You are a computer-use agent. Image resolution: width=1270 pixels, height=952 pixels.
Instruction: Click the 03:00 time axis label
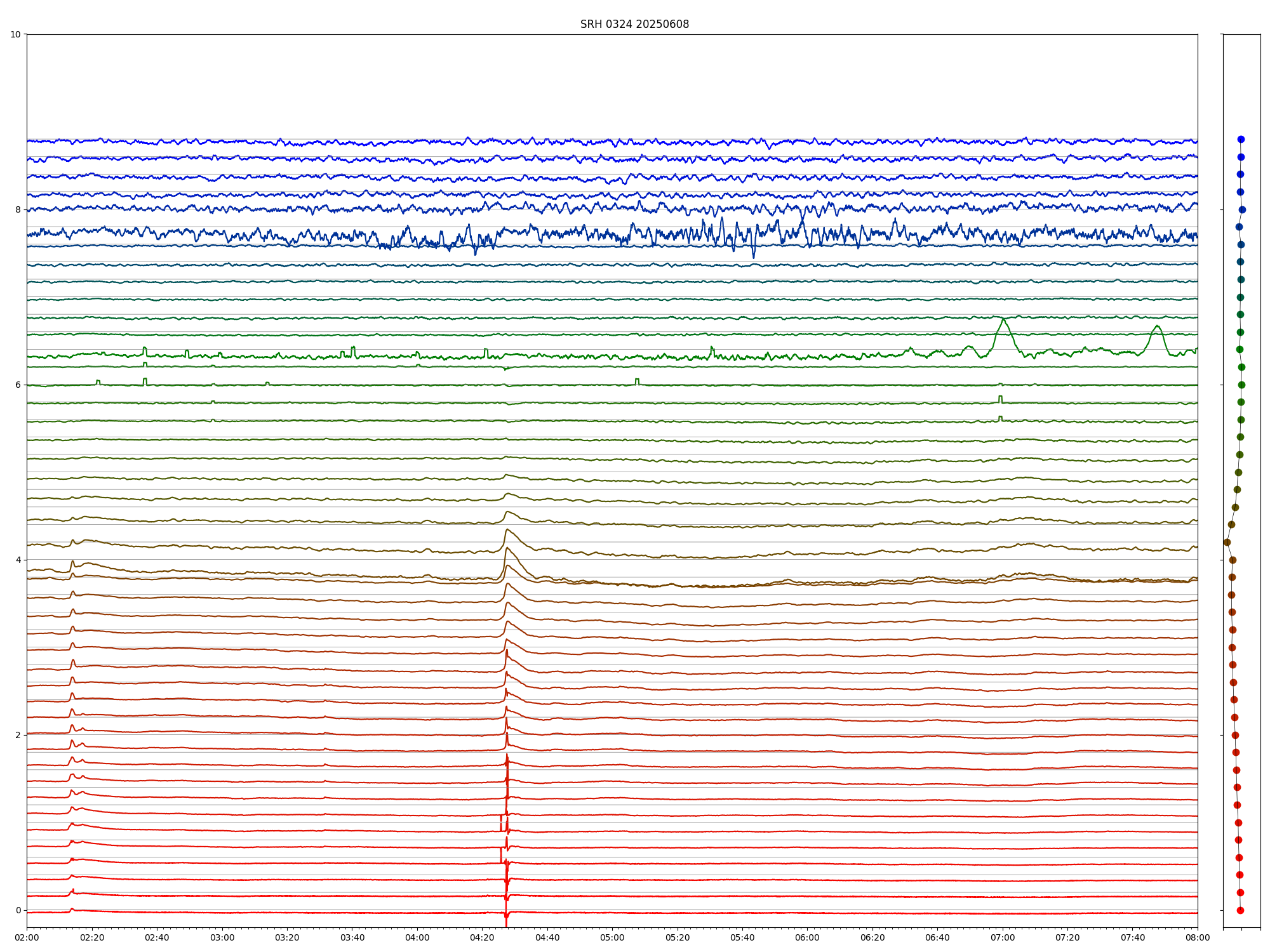222,937
